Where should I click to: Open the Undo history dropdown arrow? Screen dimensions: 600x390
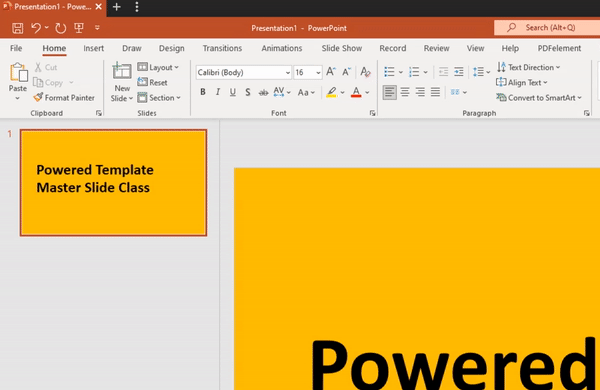point(47,28)
